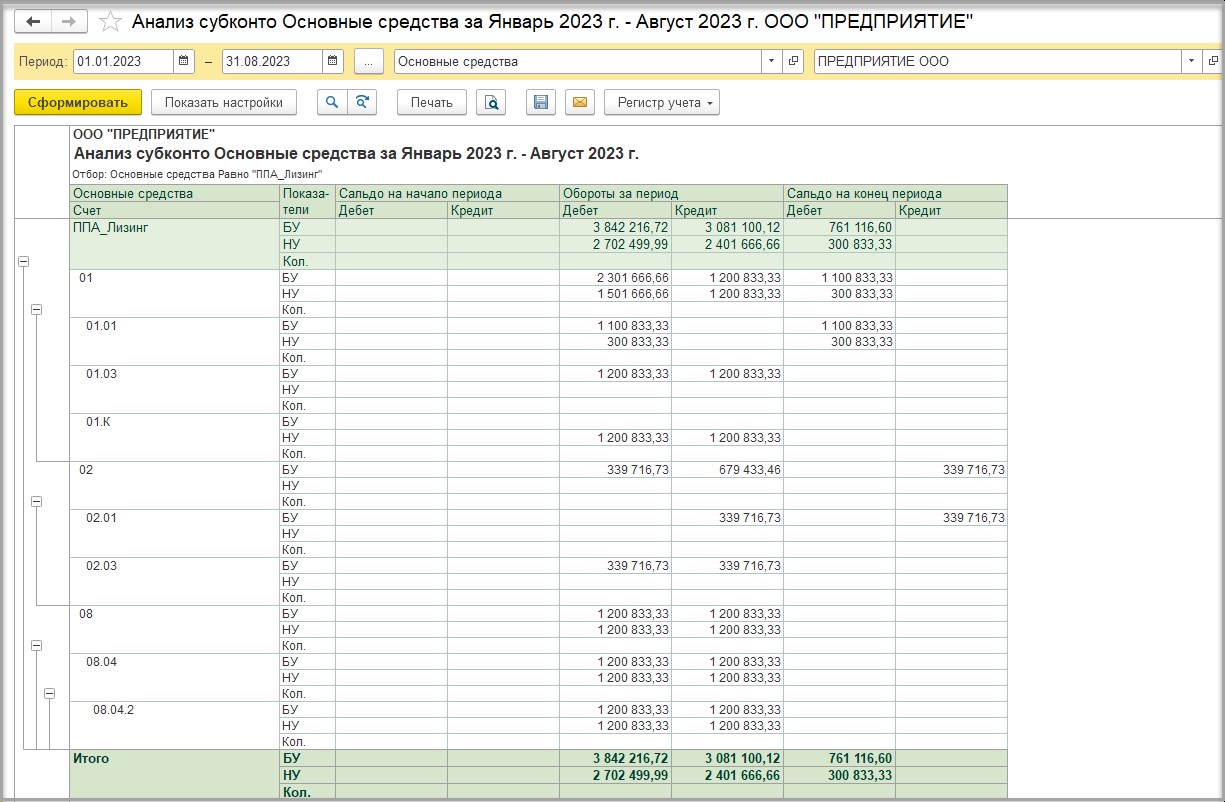
Task: Open the Регистр учета dropdown
Action: [x=661, y=102]
